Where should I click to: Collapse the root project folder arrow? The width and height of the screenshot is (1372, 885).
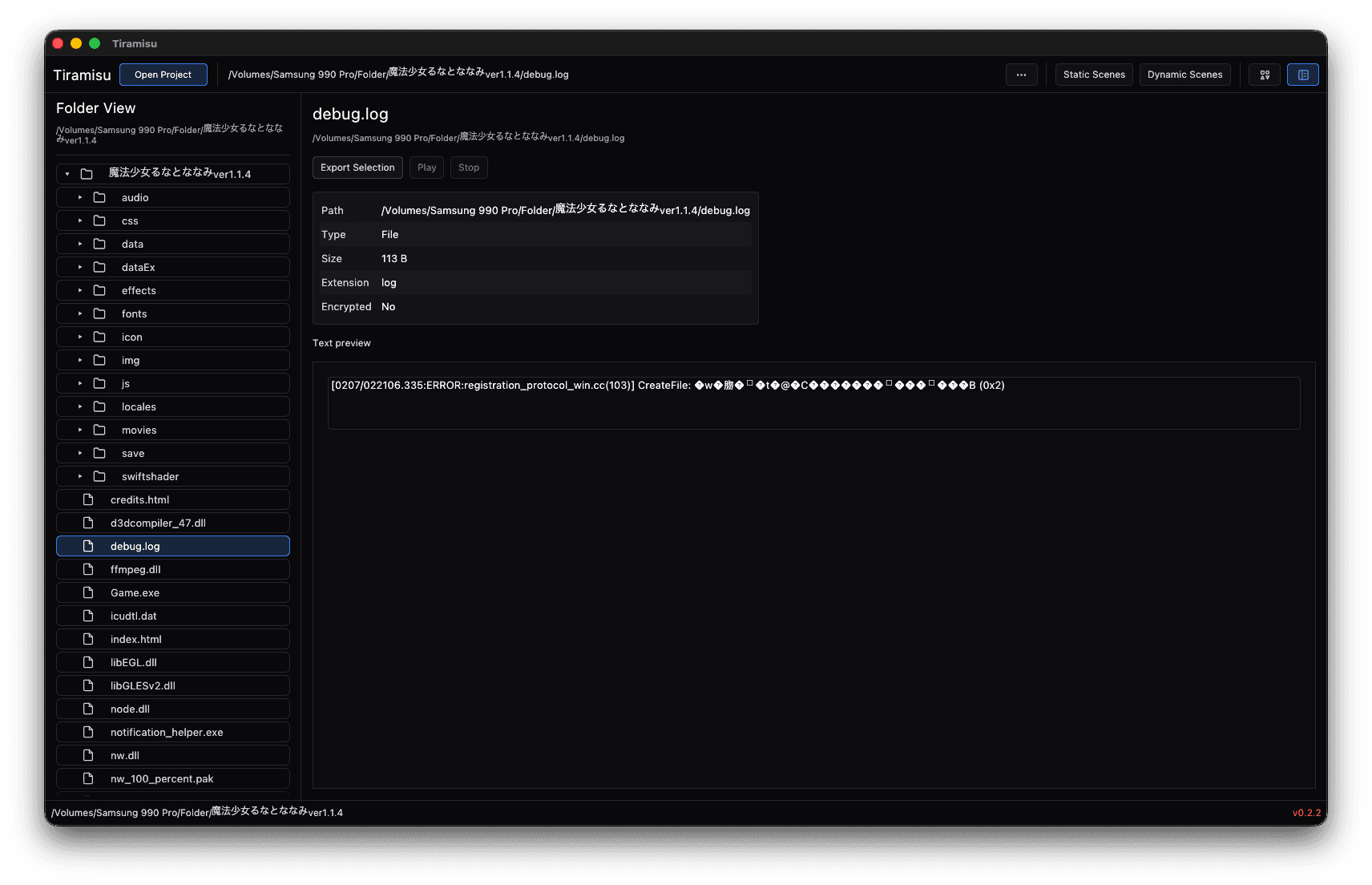tap(67, 174)
